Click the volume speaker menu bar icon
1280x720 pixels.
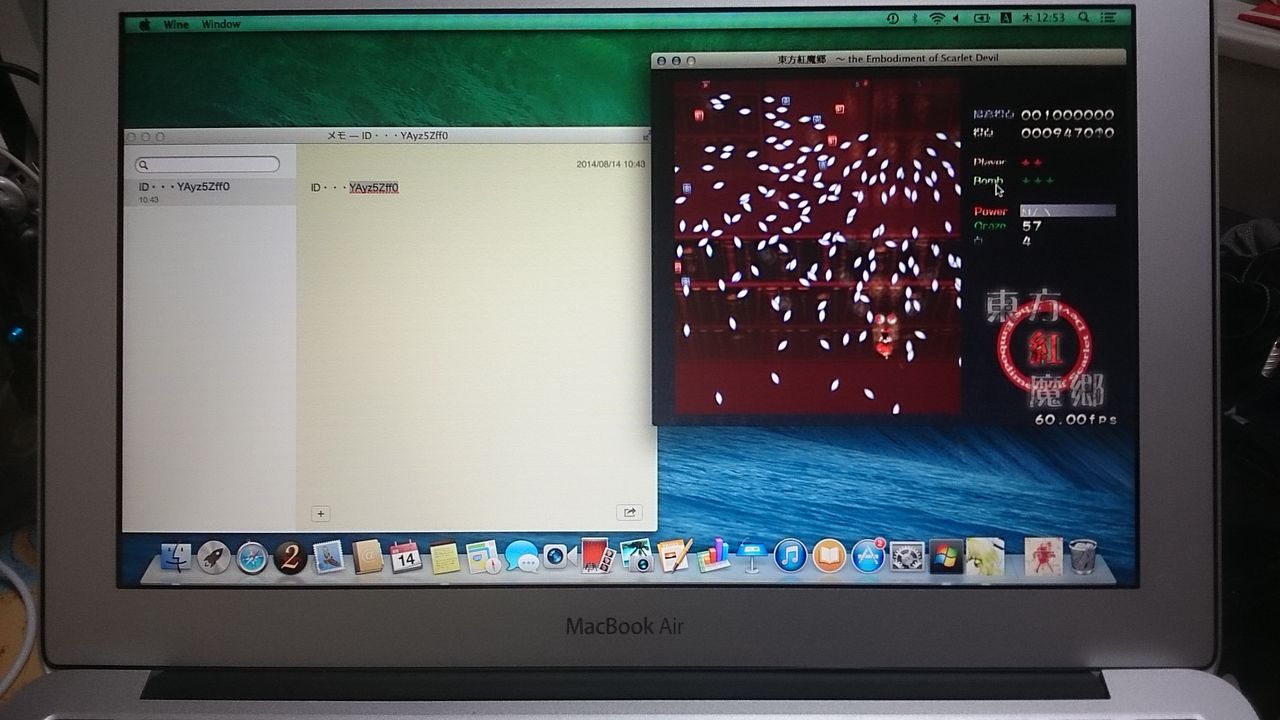click(957, 18)
